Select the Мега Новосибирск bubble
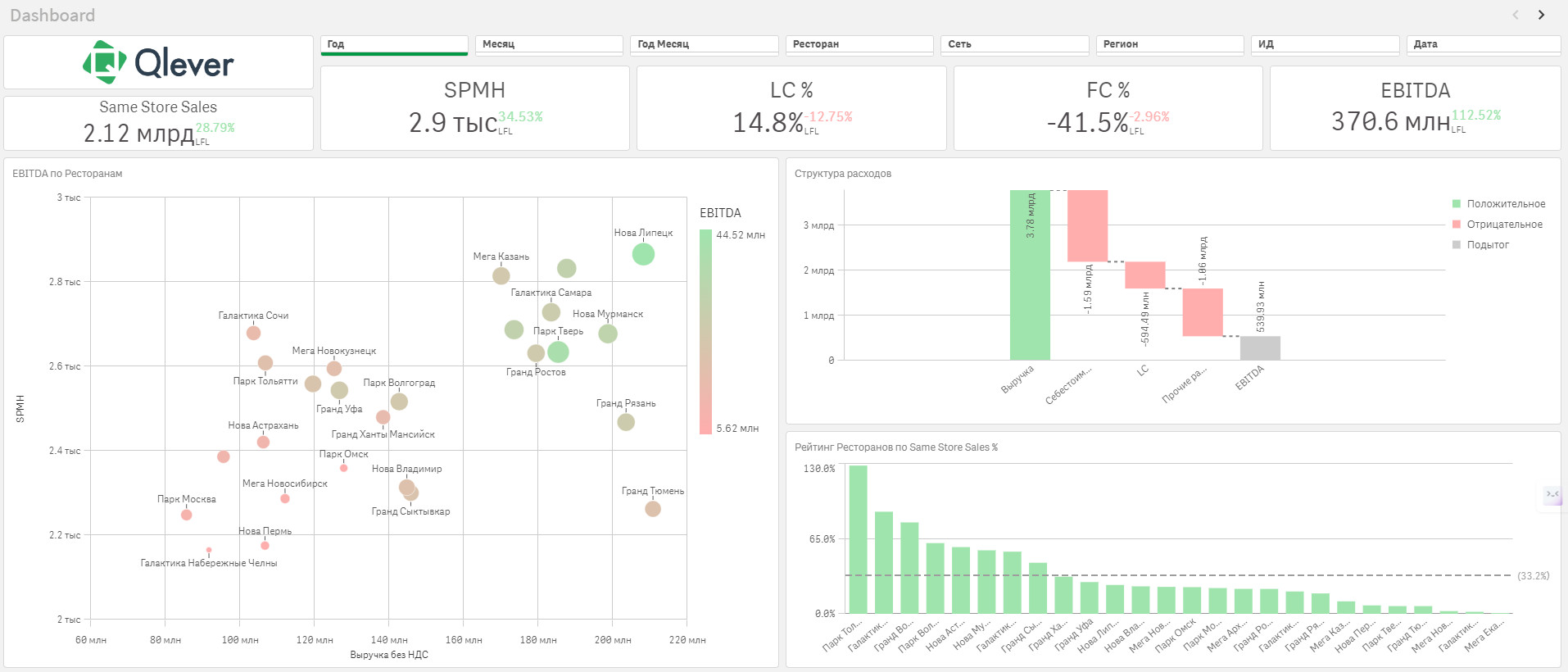Image resolution: width=1568 pixels, height=672 pixels. 285,498
